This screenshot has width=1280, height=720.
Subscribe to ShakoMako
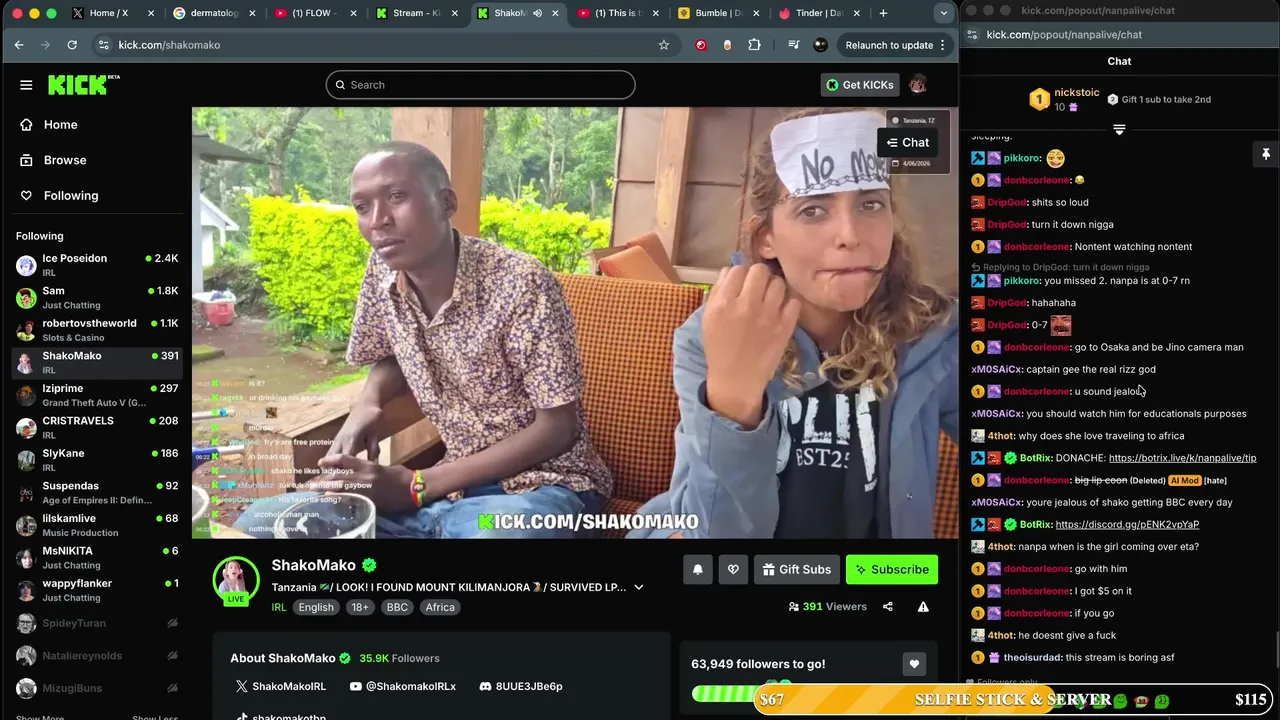(x=892, y=569)
